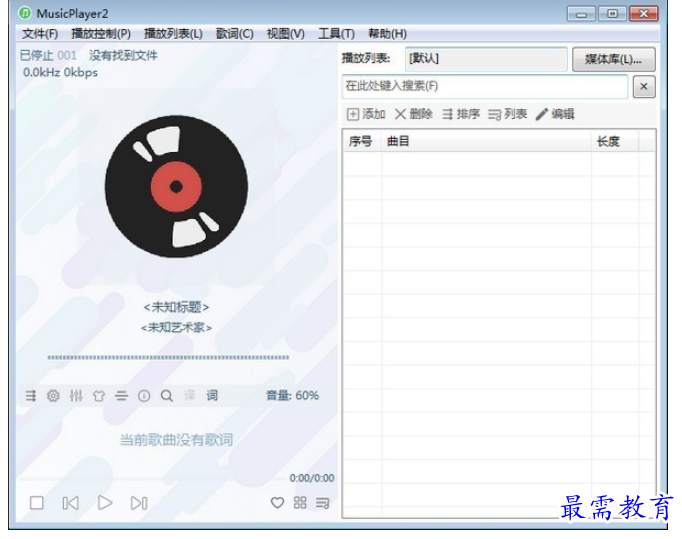Viewport: 682px width, 539px height.
Task: Open settings via the gear icon
Action: pos(53,396)
